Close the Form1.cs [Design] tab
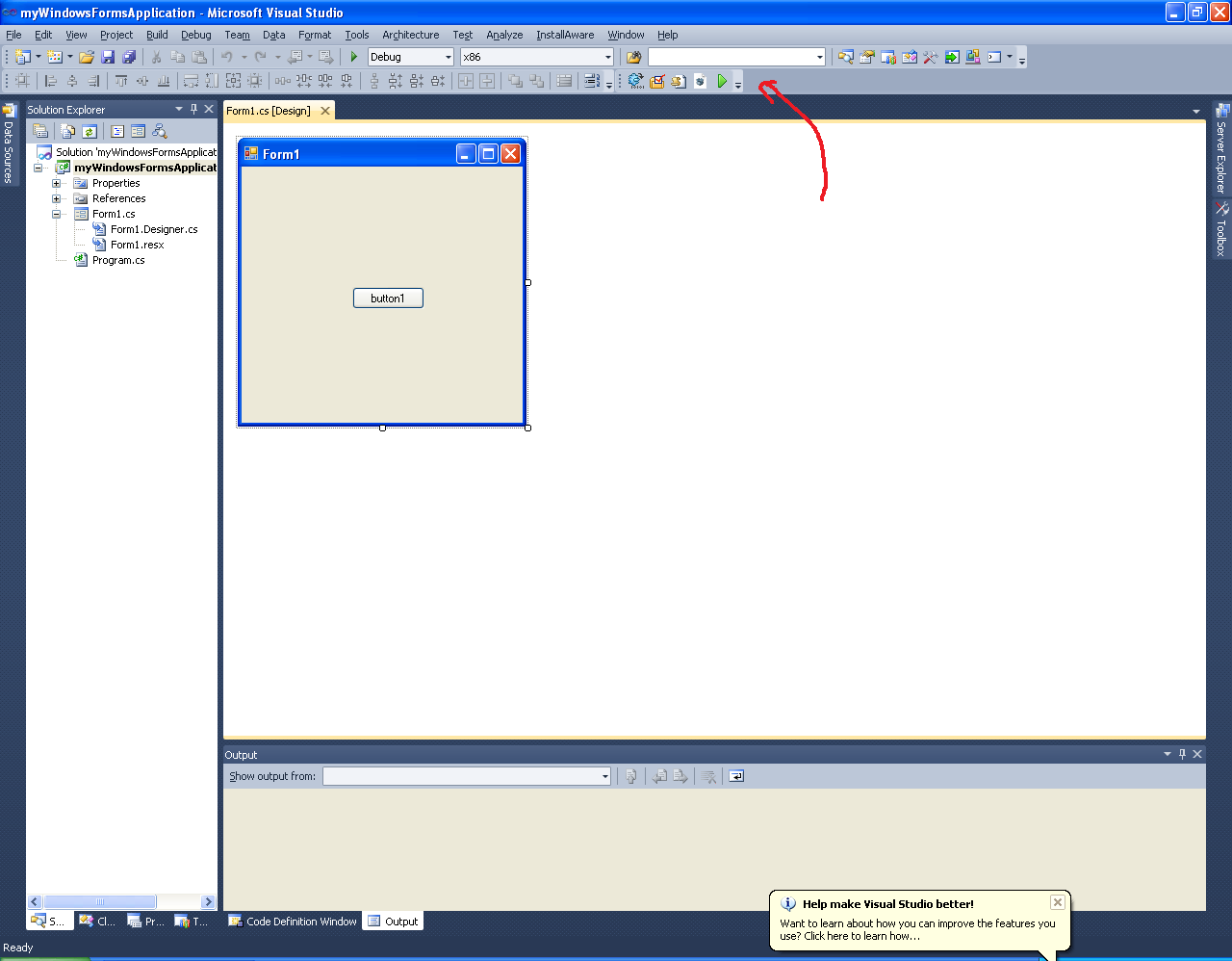The image size is (1232, 961). (x=325, y=111)
